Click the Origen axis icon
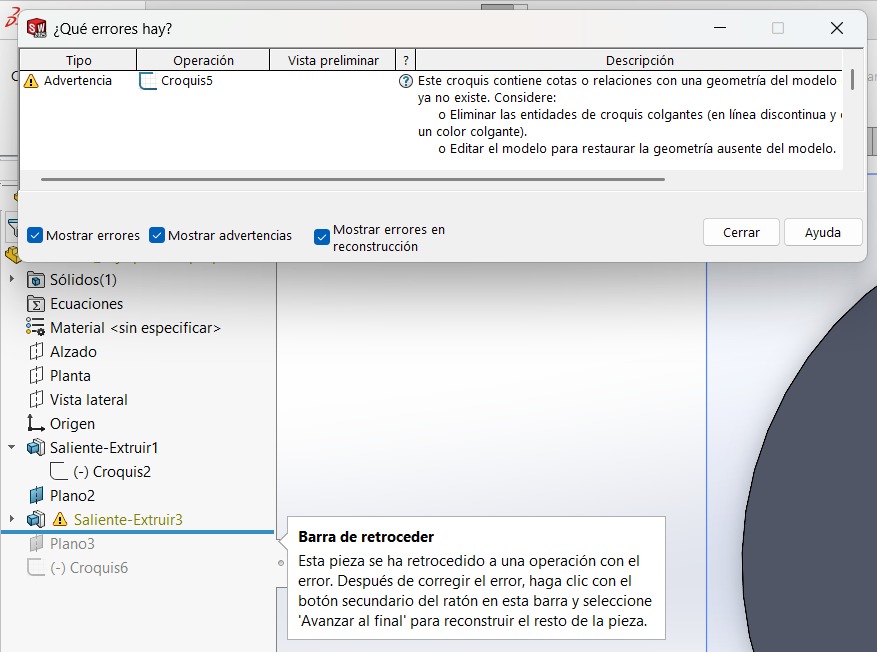 [x=36, y=423]
